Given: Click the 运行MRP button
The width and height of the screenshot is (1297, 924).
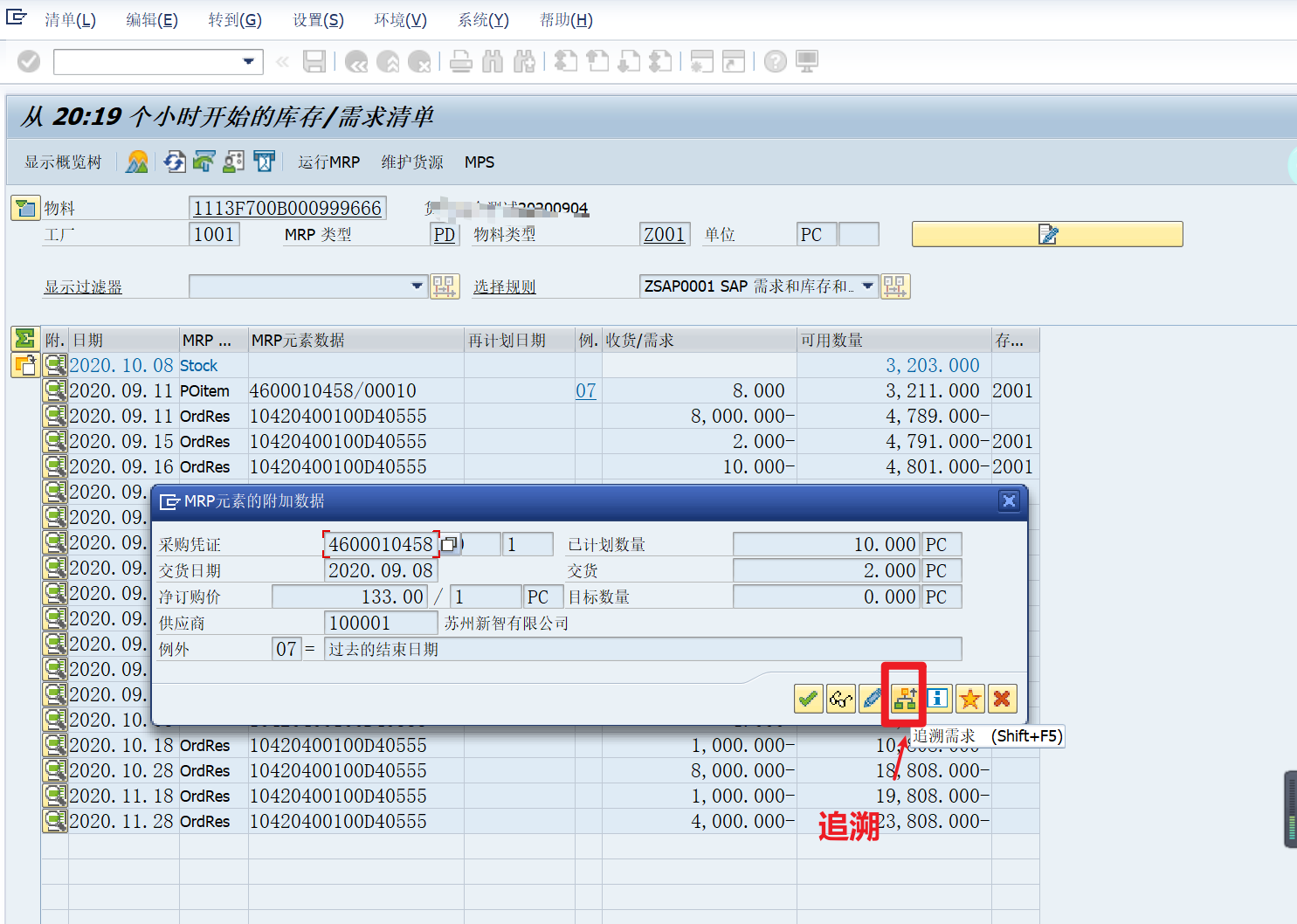Looking at the screenshot, I should [329, 162].
